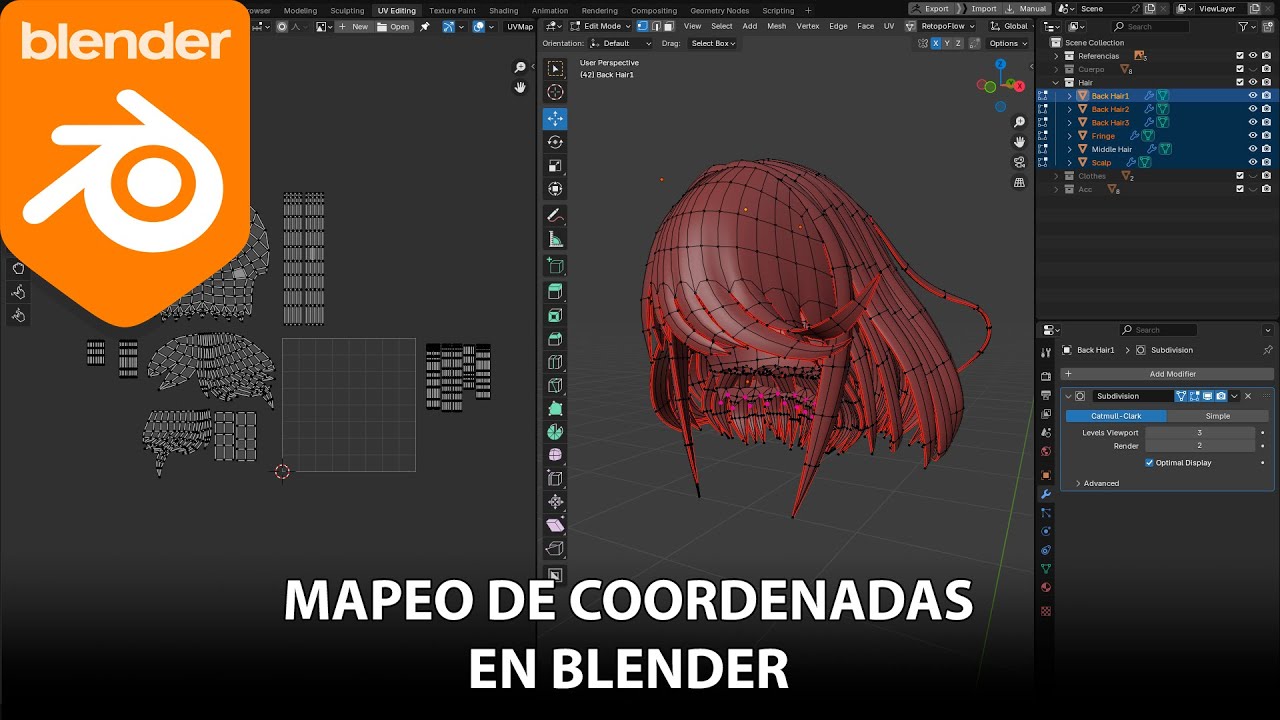1280x720 pixels.
Task: Click the UV editor pan hand icon
Action: click(520, 87)
